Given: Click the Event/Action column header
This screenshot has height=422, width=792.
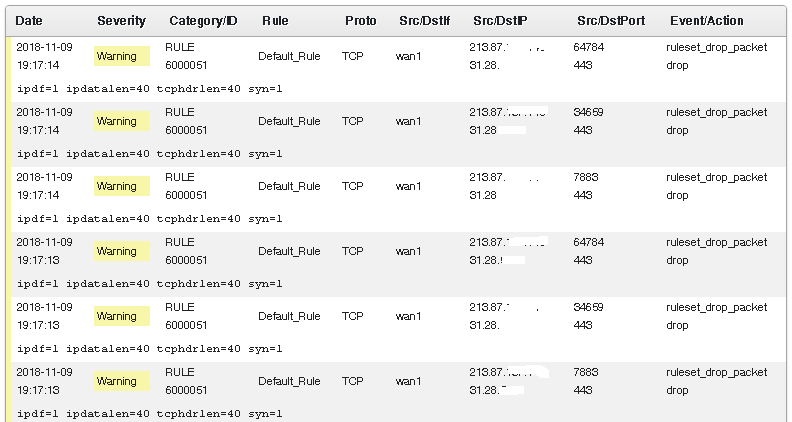Looking at the screenshot, I should [707, 20].
